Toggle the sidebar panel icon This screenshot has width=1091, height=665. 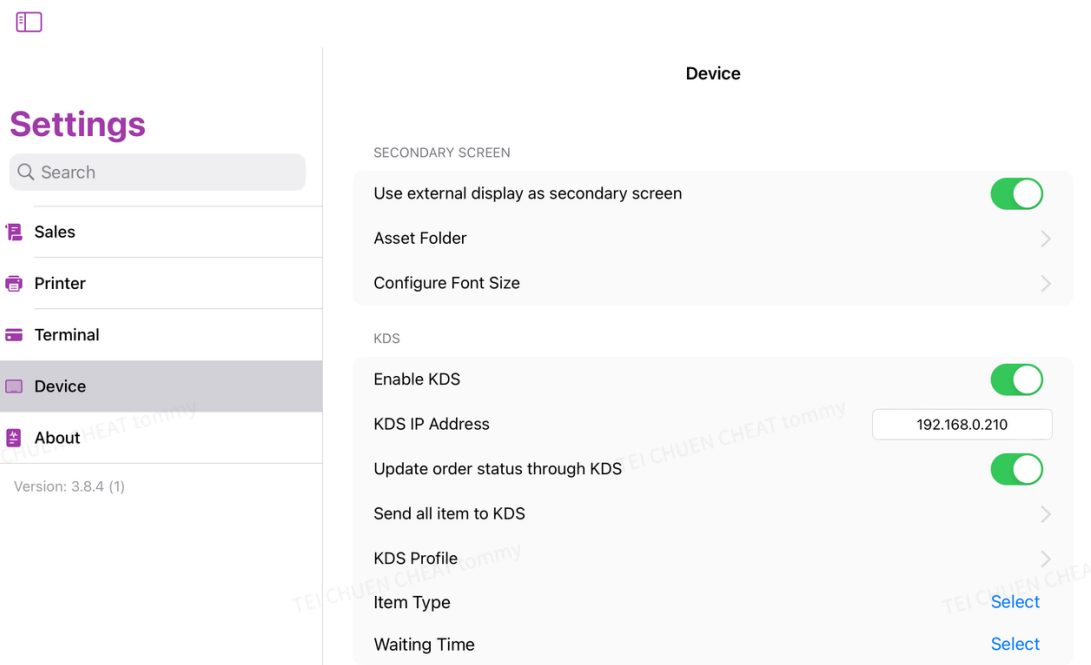point(29,22)
